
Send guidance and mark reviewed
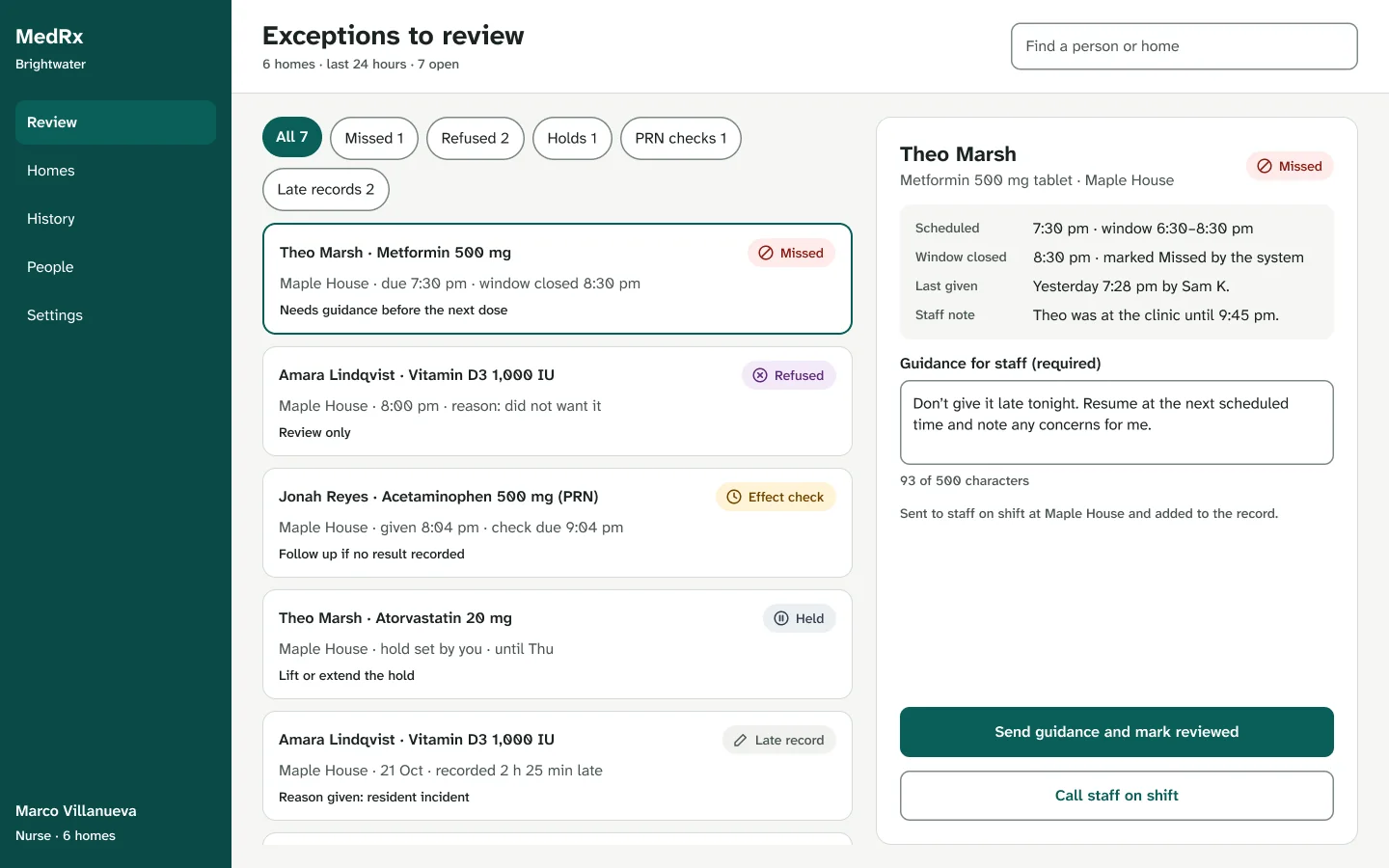[1117, 732]
